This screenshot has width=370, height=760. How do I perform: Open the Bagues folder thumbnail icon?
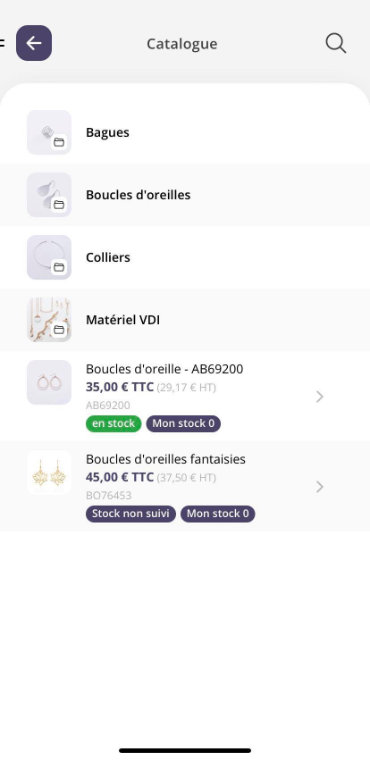click(49, 132)
